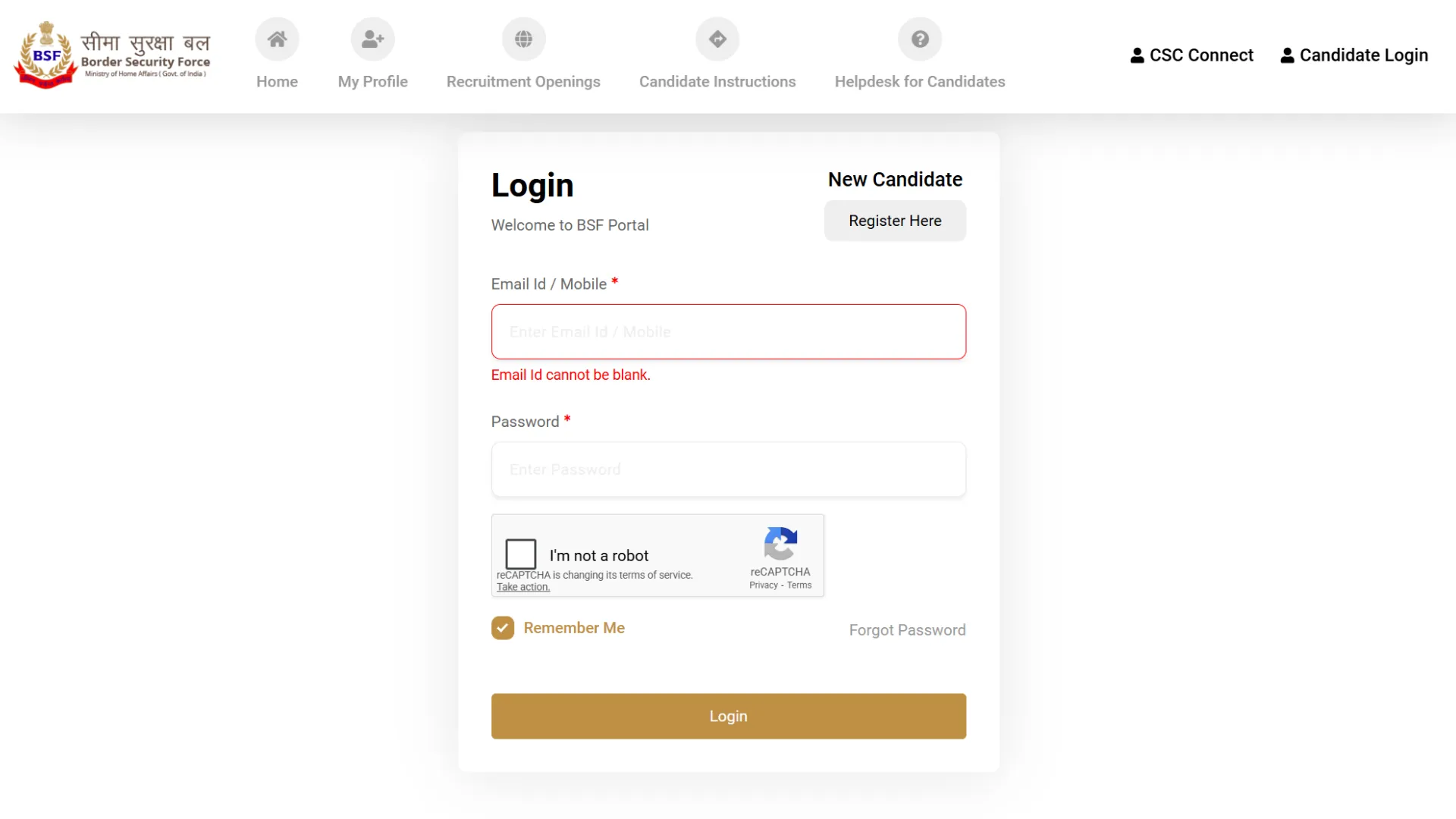Click the BSF Border Security Force logo

click(x=112, y=55)
